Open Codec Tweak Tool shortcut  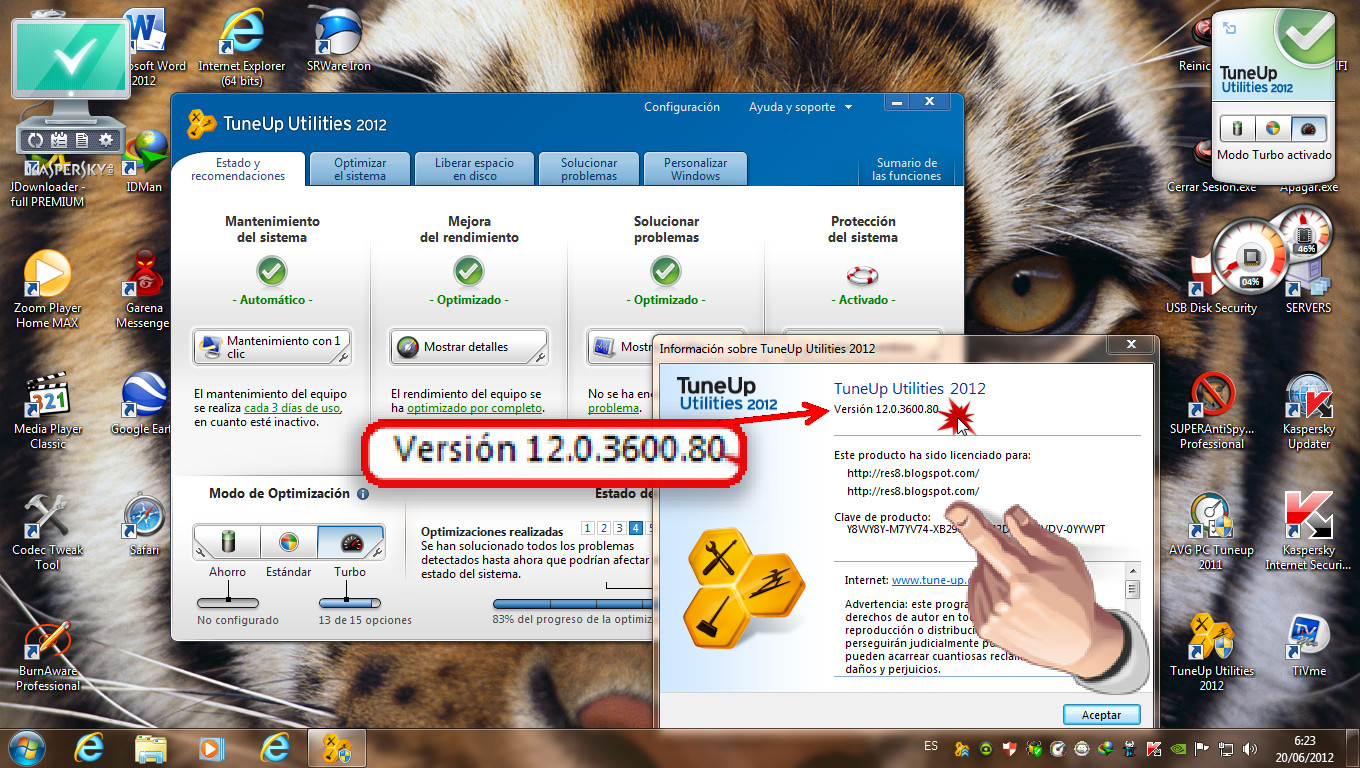(x=48, y=532)
